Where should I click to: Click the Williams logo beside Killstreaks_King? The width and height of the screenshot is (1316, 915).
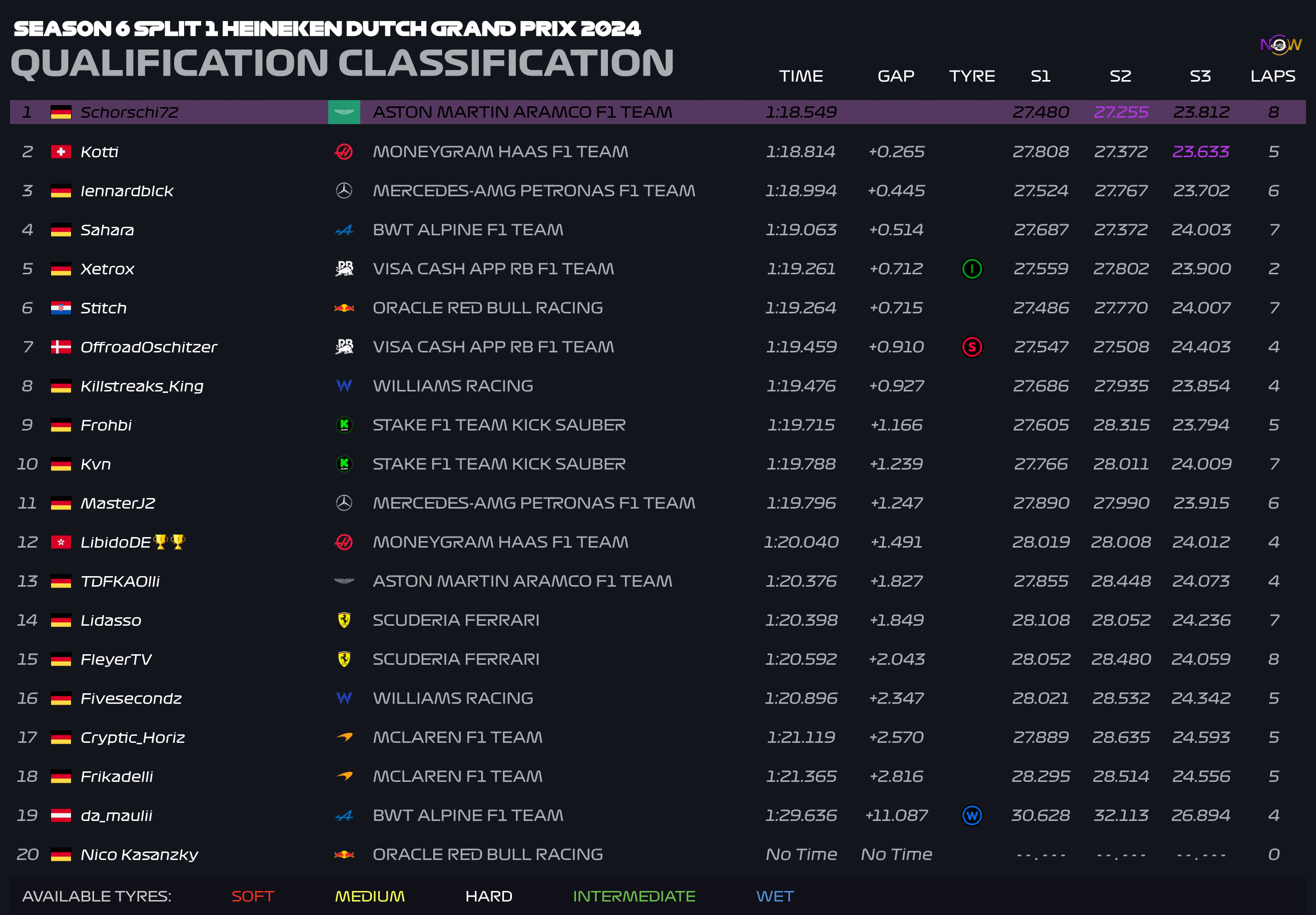344,386
